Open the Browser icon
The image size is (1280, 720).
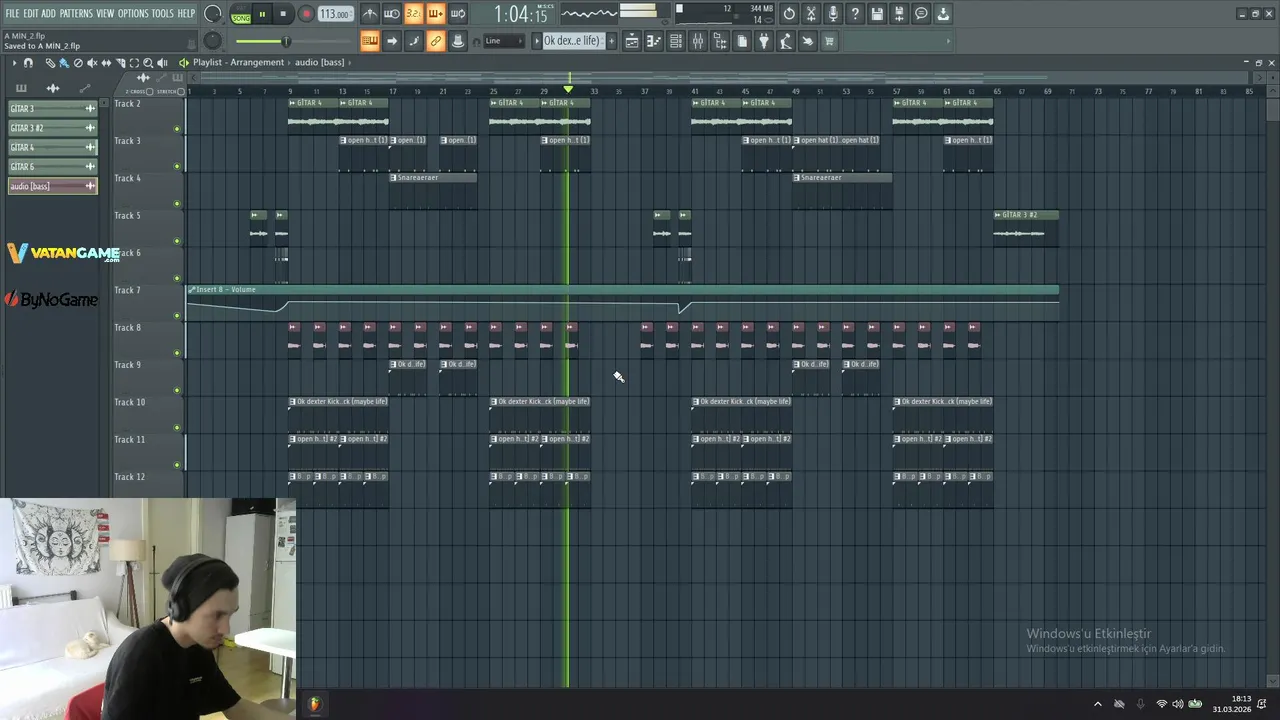(x=720, y=41)
